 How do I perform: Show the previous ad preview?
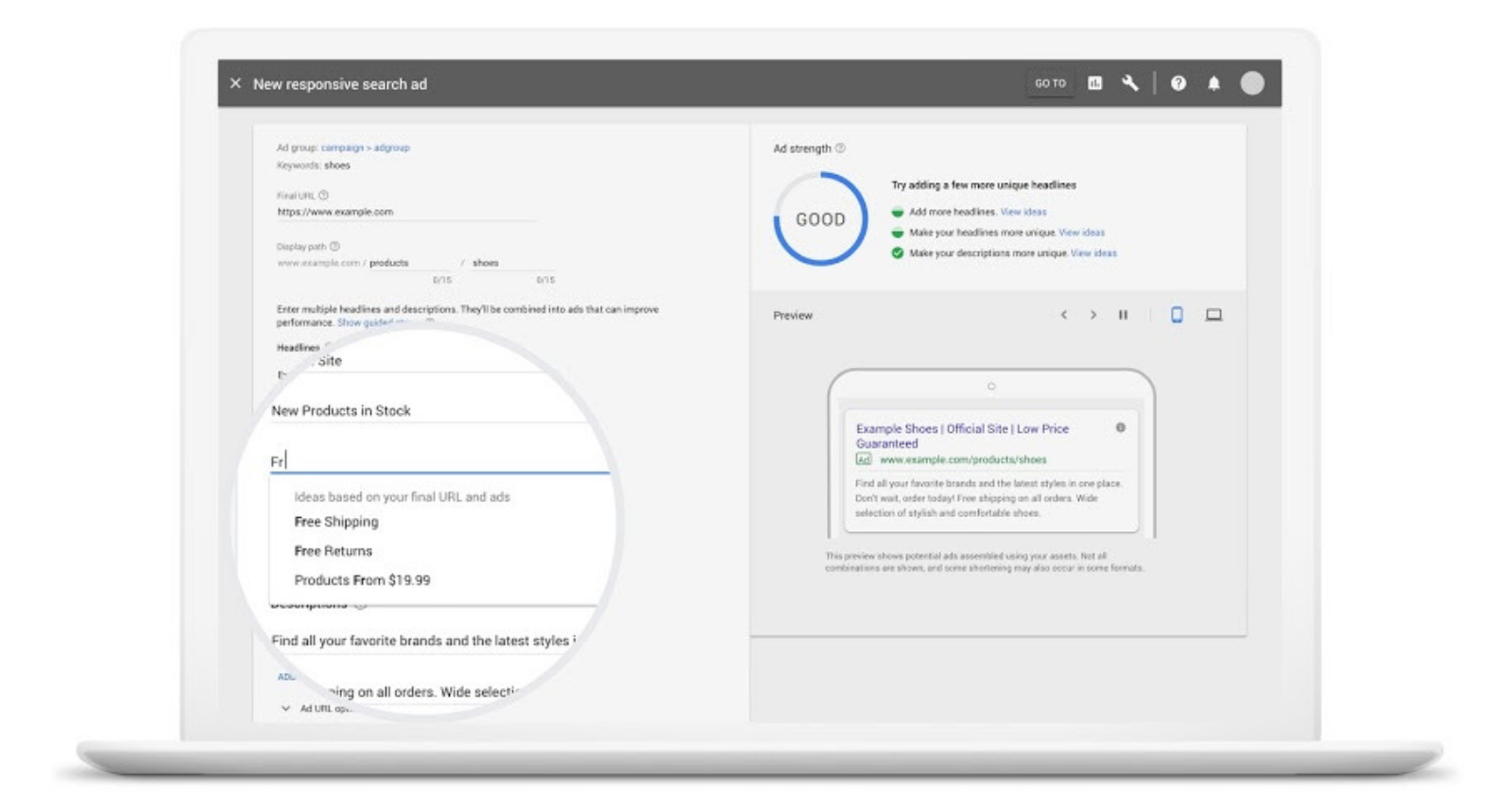point(1064,315)
